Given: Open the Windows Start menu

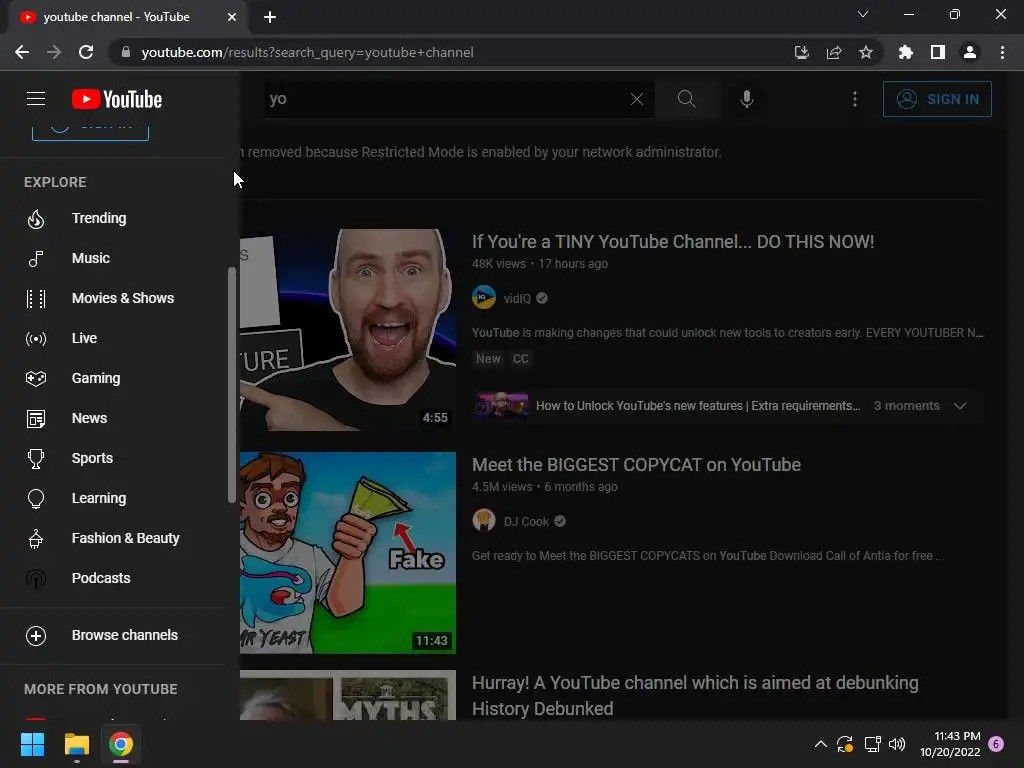Looking at the screenshot, I should tap(32, 744).
